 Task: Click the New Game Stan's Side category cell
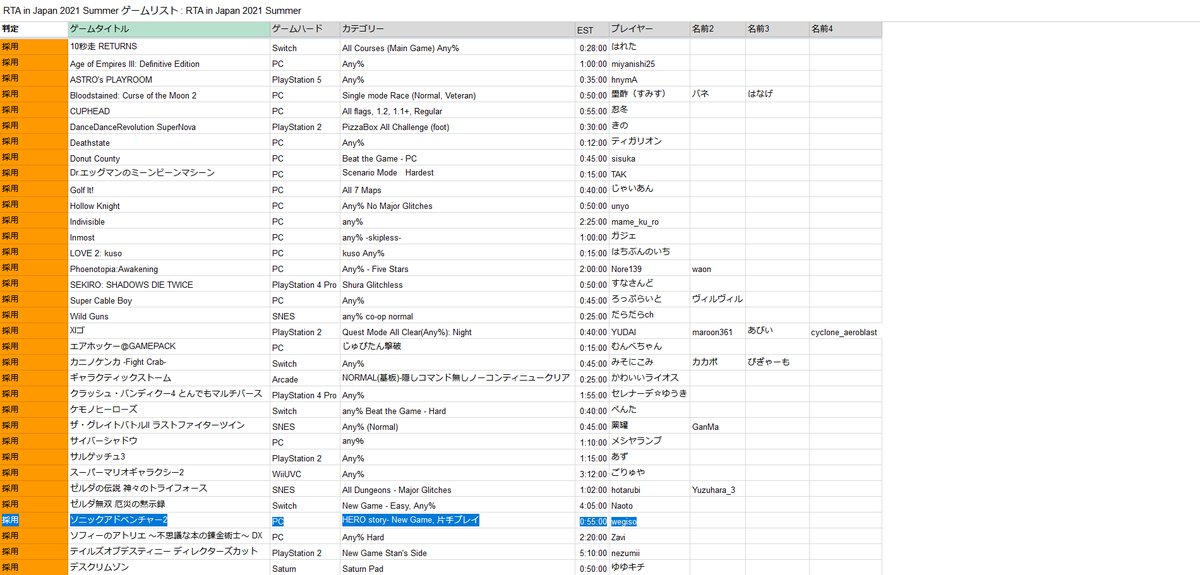pos(457,552)
